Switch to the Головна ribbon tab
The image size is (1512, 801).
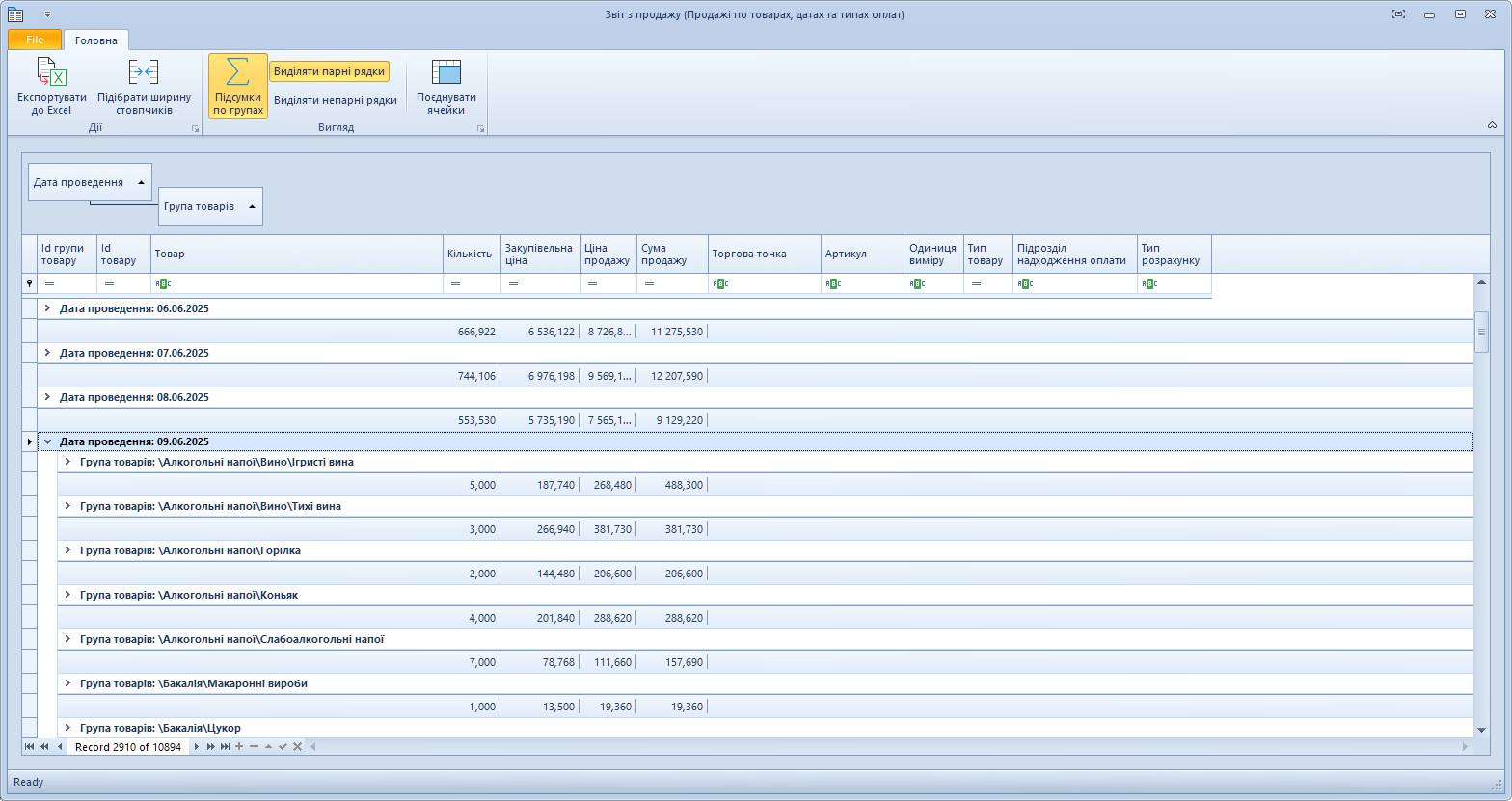point(96,40)
